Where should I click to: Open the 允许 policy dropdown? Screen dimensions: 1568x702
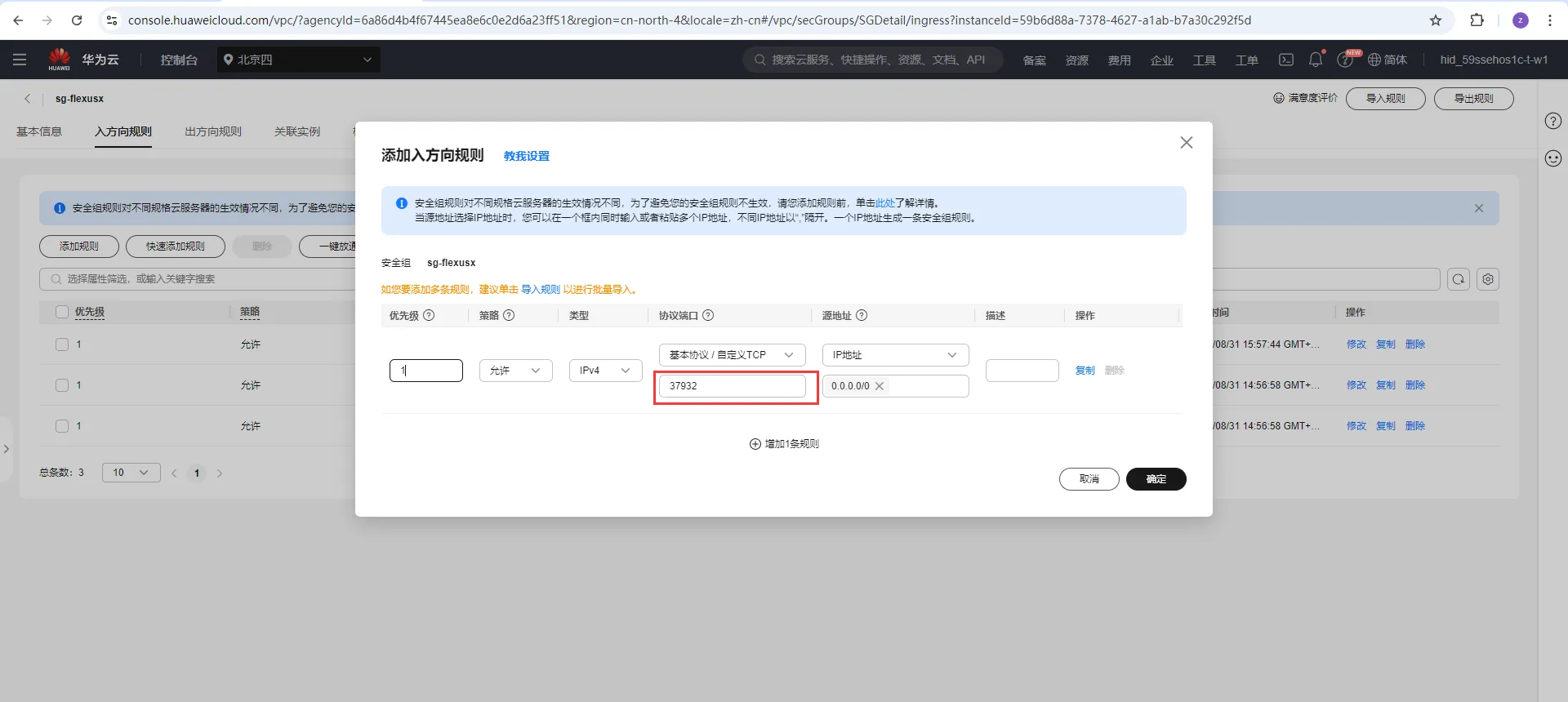pyautogui.click(x=516, y=371)
